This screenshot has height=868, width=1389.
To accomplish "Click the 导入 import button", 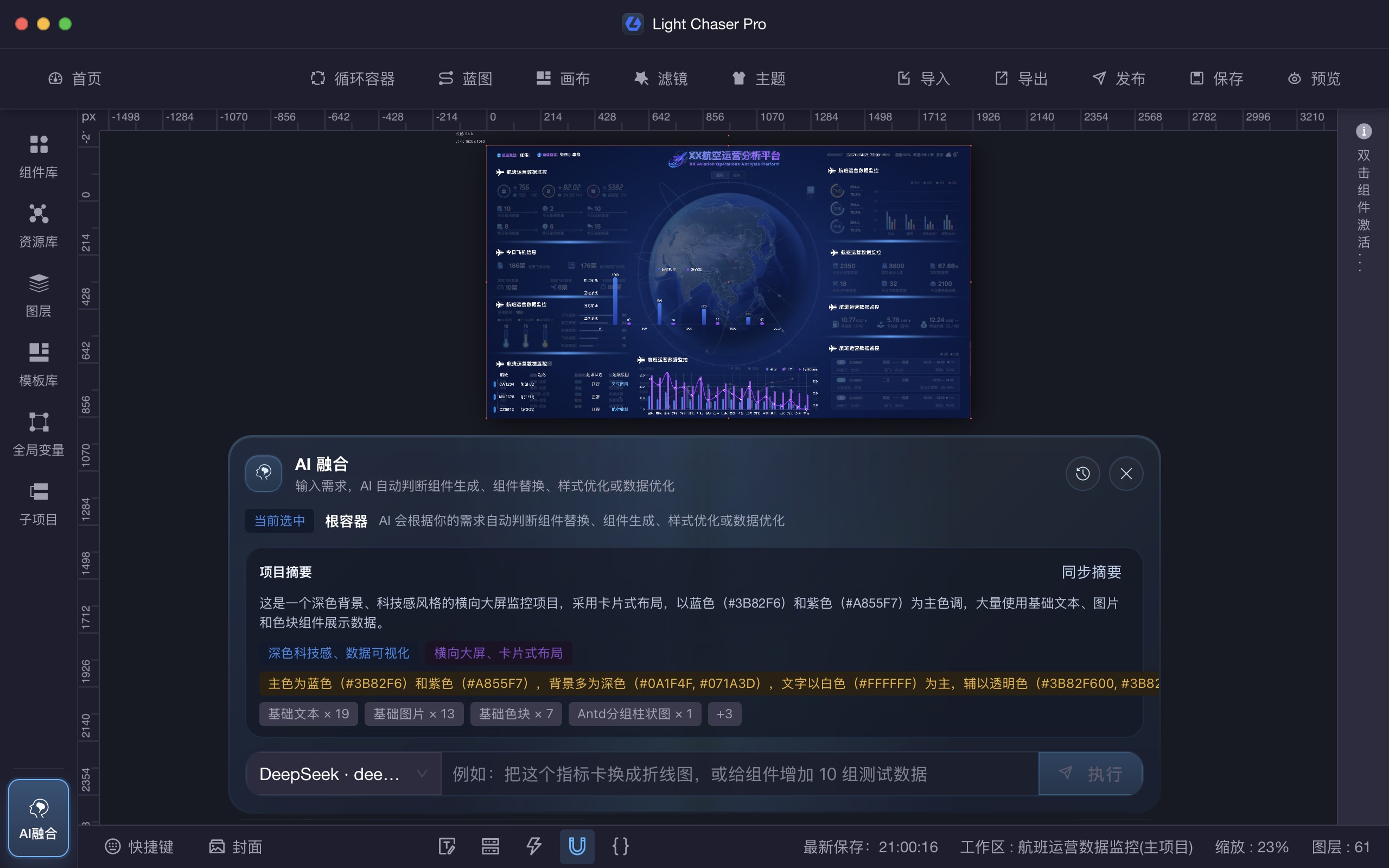I will pos(923,79).
